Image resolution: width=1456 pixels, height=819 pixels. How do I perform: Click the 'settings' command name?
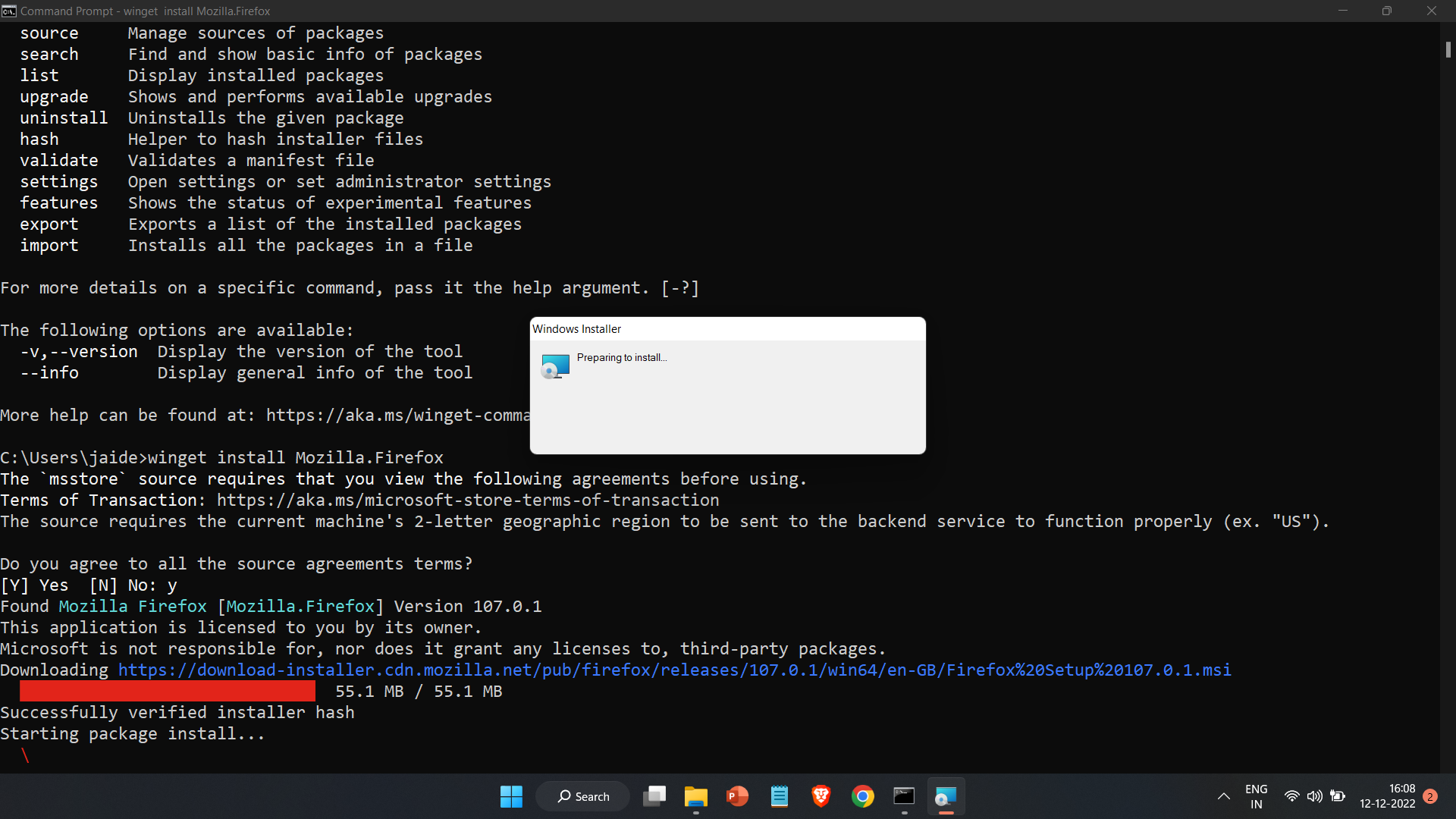click(59, 182)
